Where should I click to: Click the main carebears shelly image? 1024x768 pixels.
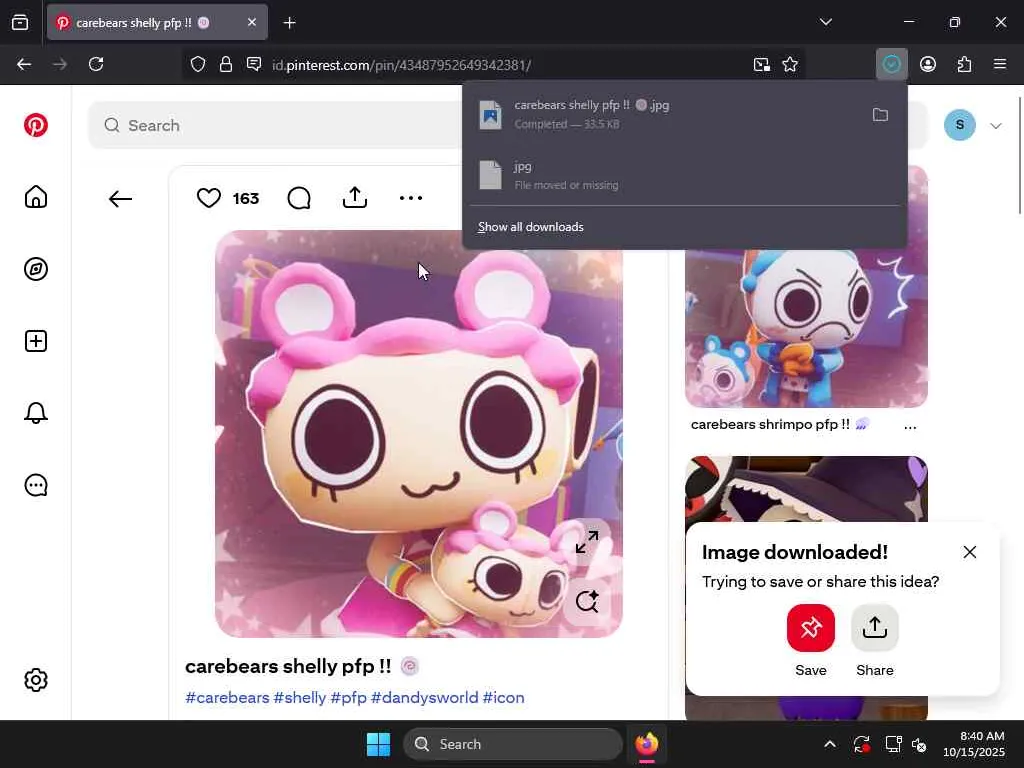pos(419,434)
